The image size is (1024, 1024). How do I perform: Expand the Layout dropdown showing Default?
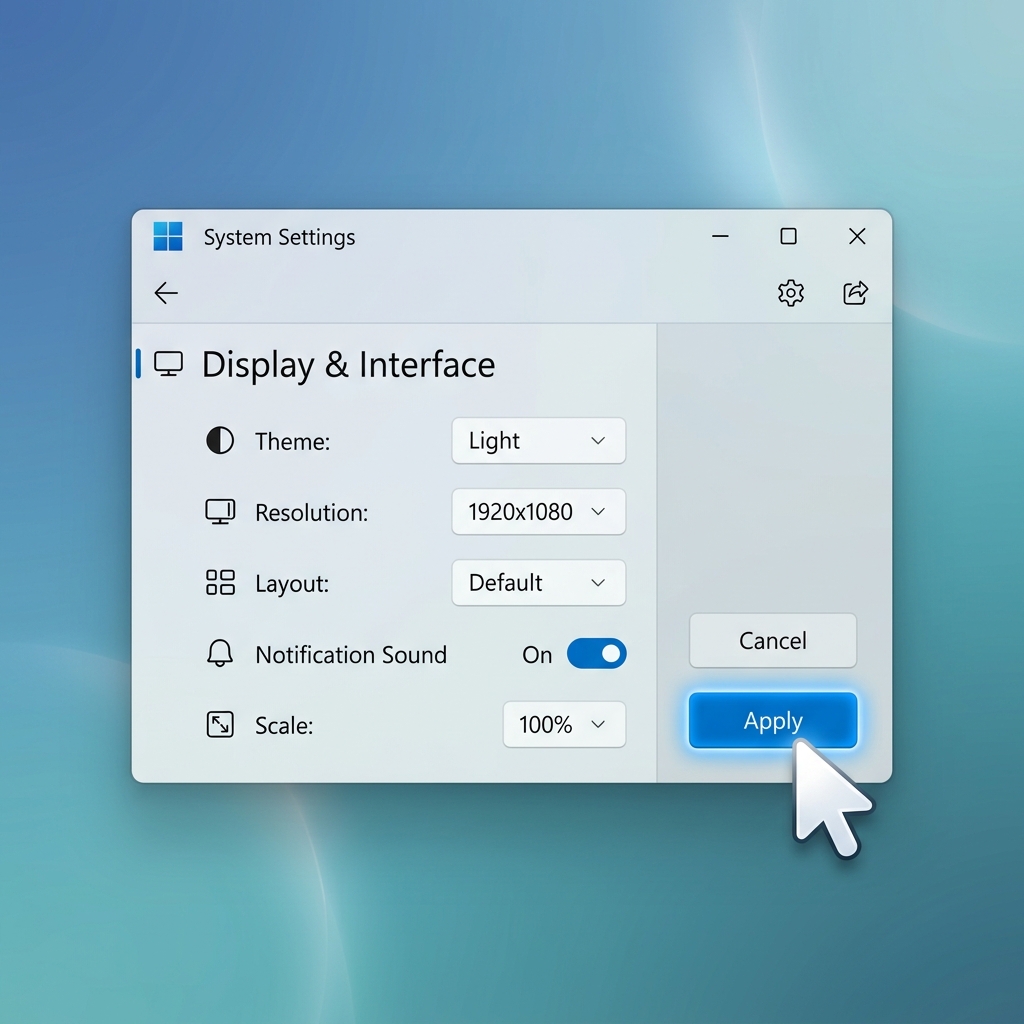tap(538, 582)
